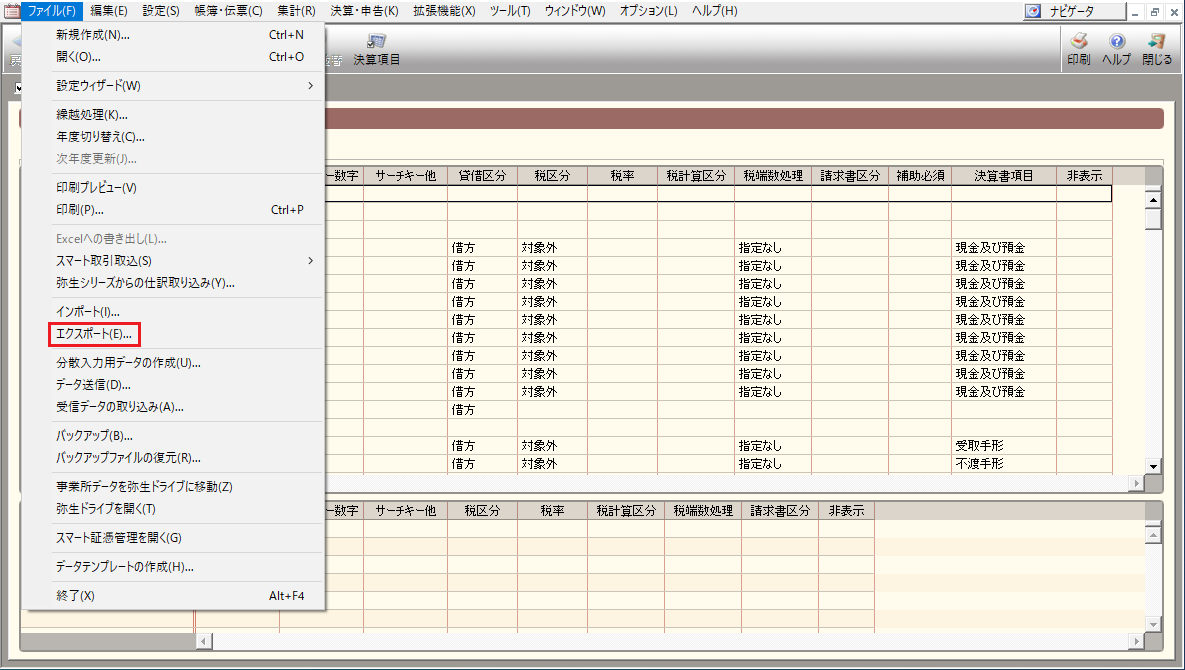Choose バックアップ in the File menu
1185x670 pixels.
95,436
